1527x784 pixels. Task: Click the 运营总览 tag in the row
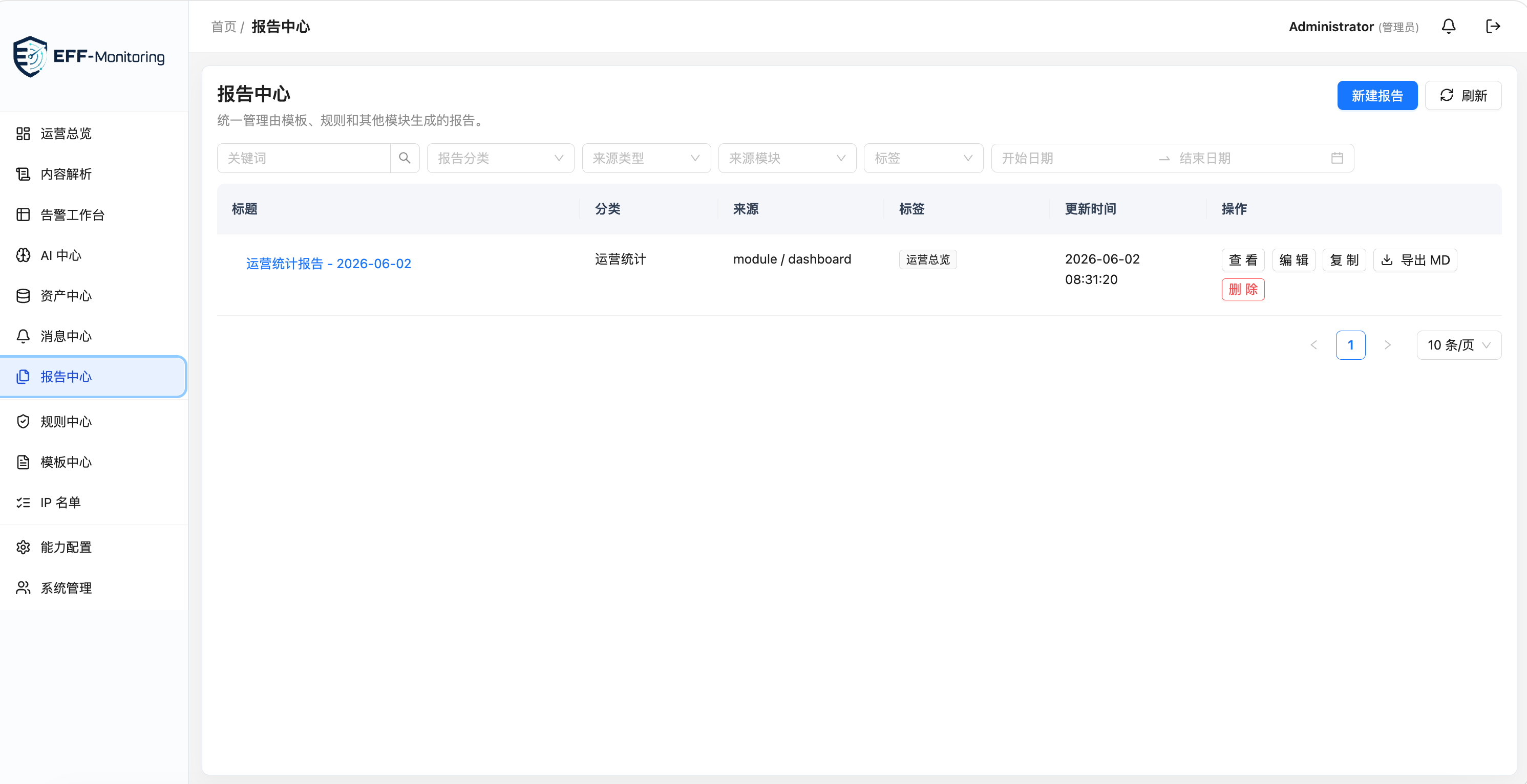pyautogui.click(x=928, y=259)
